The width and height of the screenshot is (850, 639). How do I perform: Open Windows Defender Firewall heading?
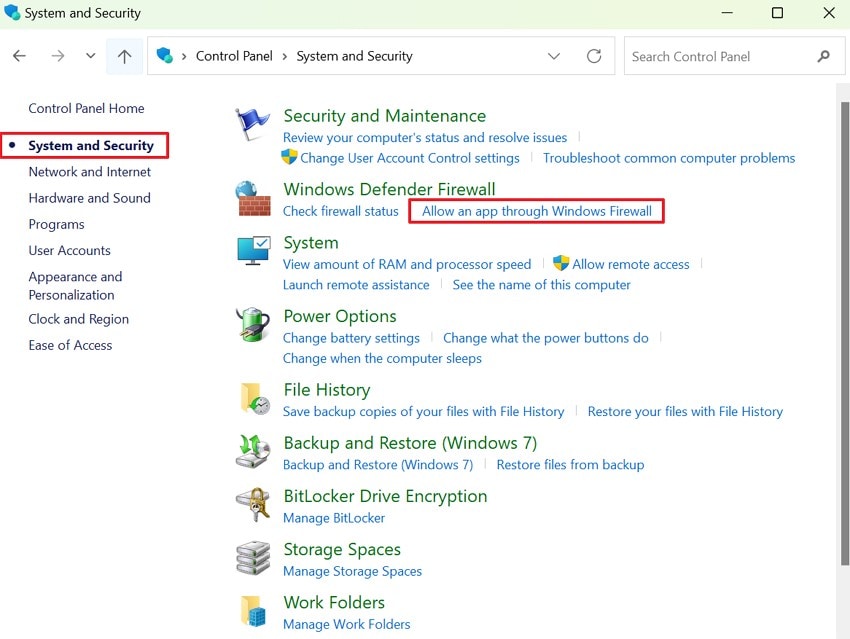click(x=389, y=189)
